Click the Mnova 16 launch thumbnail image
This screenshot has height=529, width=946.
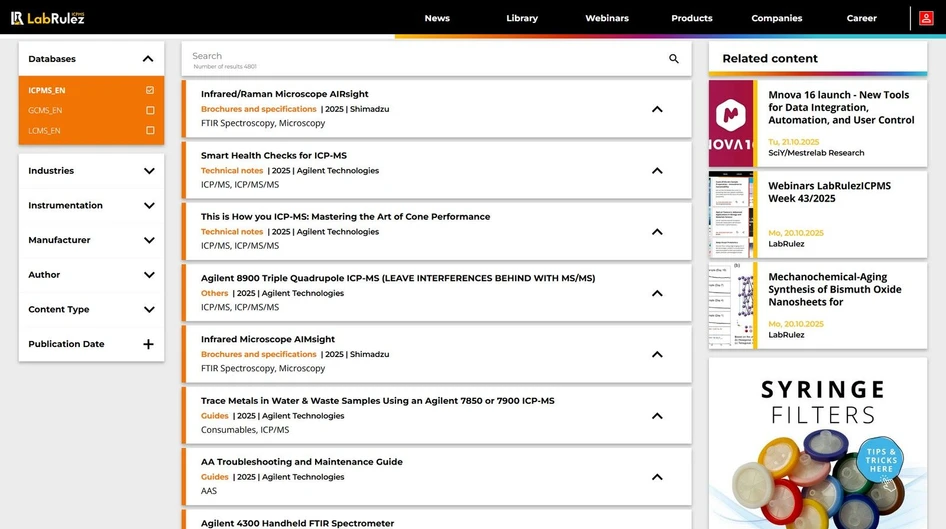(732, 124)
